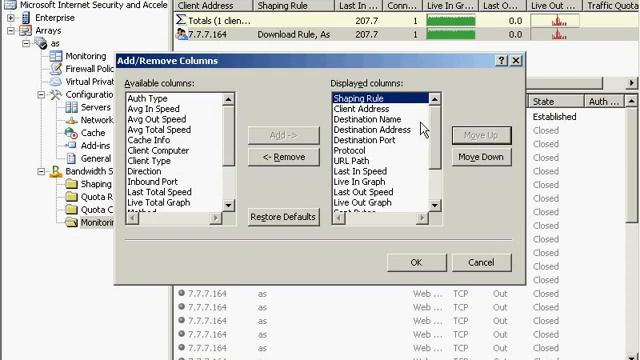The width and height of the screenshot is (640, 360).
Task: Confirm dialog with OK button
Action: pos(416,262)
